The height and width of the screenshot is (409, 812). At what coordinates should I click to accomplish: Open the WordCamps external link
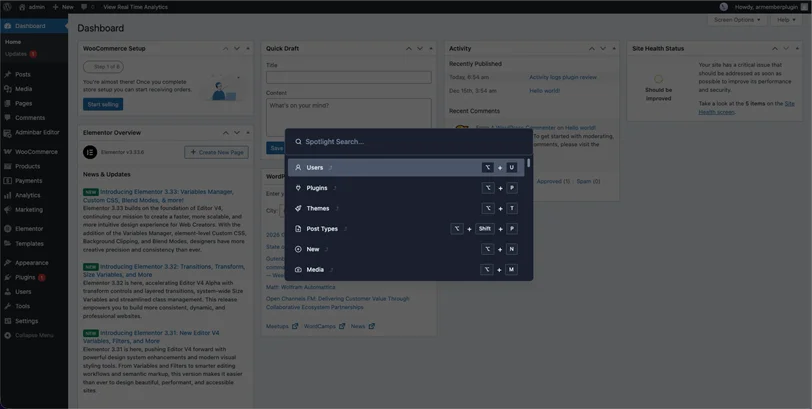(x=324, y=326)
